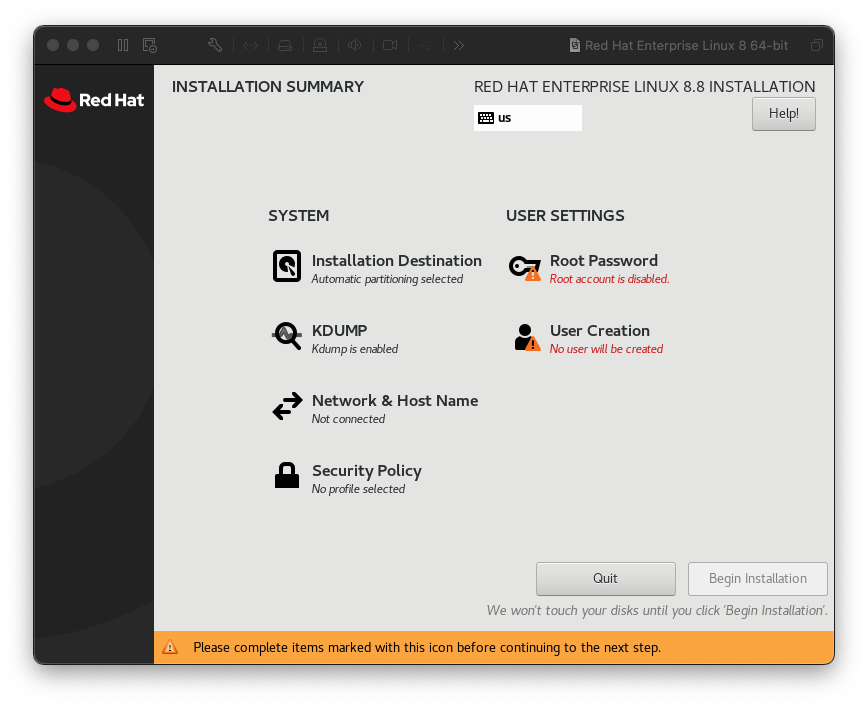Viewport: 868px width, 706px height.
Task: Click the 'Automatic partitioning selected' text
Action: [387, 279]
